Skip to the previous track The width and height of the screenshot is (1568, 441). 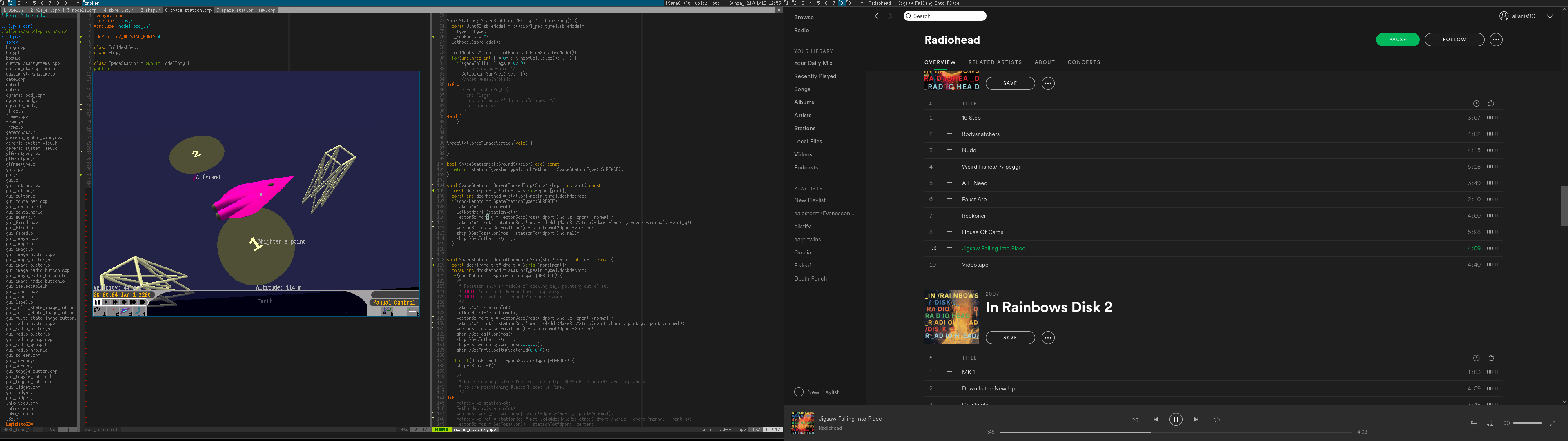1155,420
